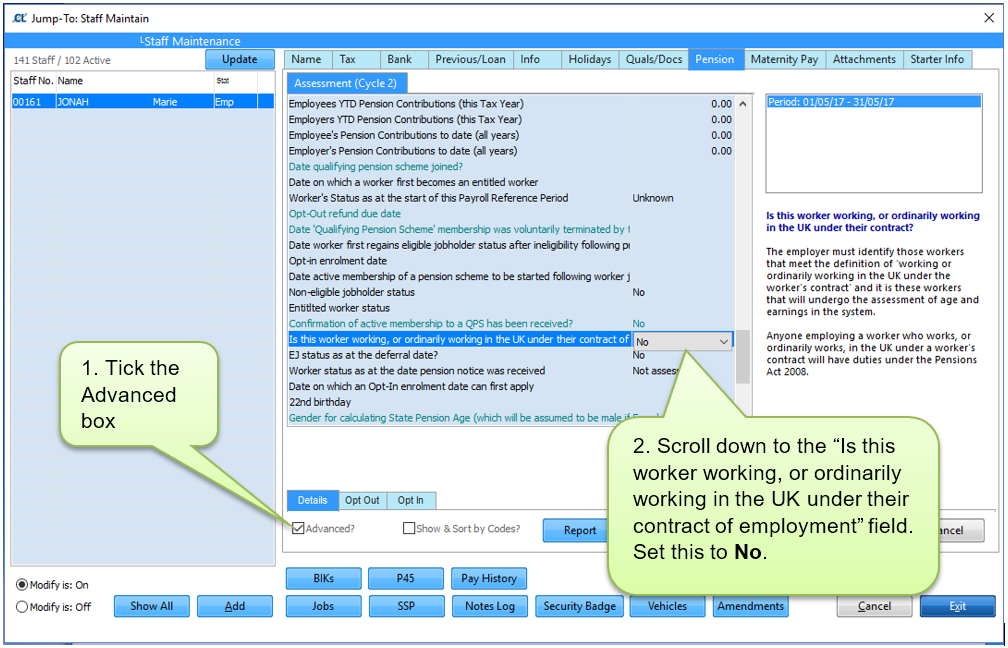This screenshot has width=1008, height=648.
Task: Switch to the Opt Out tab
Action: tap(362, 501)
